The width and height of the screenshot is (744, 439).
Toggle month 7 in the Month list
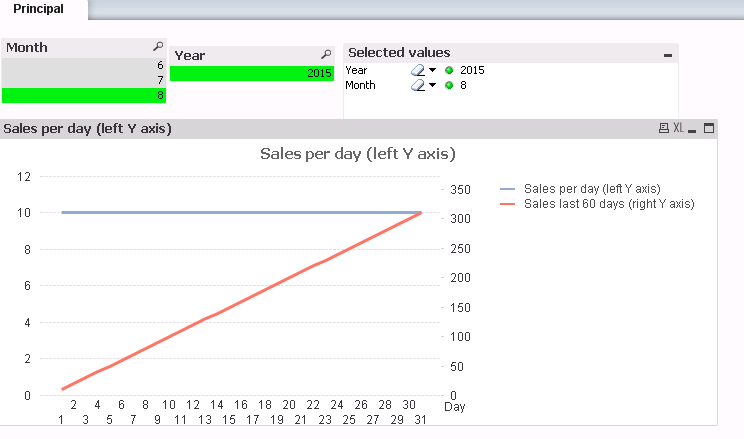84,80
